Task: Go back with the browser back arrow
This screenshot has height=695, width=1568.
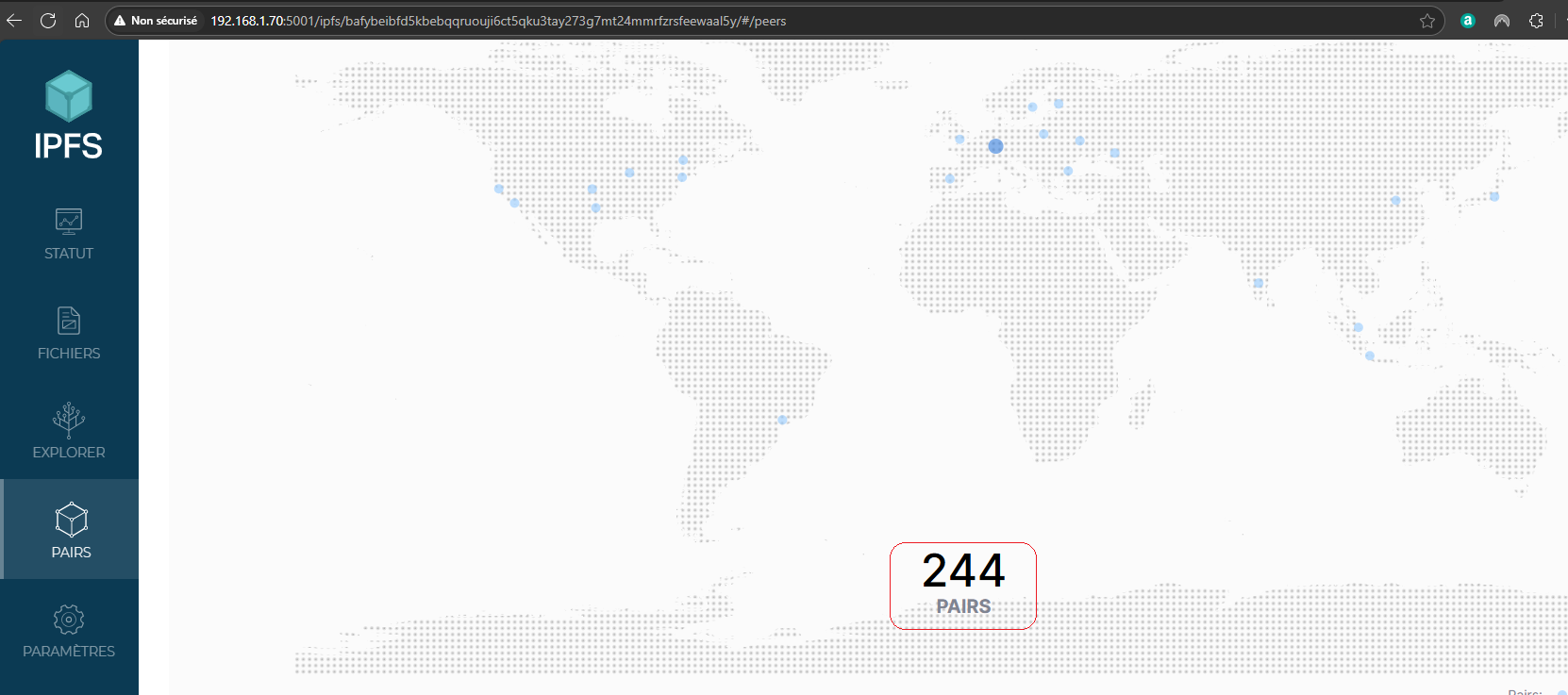Action: [x=14, y=21]
